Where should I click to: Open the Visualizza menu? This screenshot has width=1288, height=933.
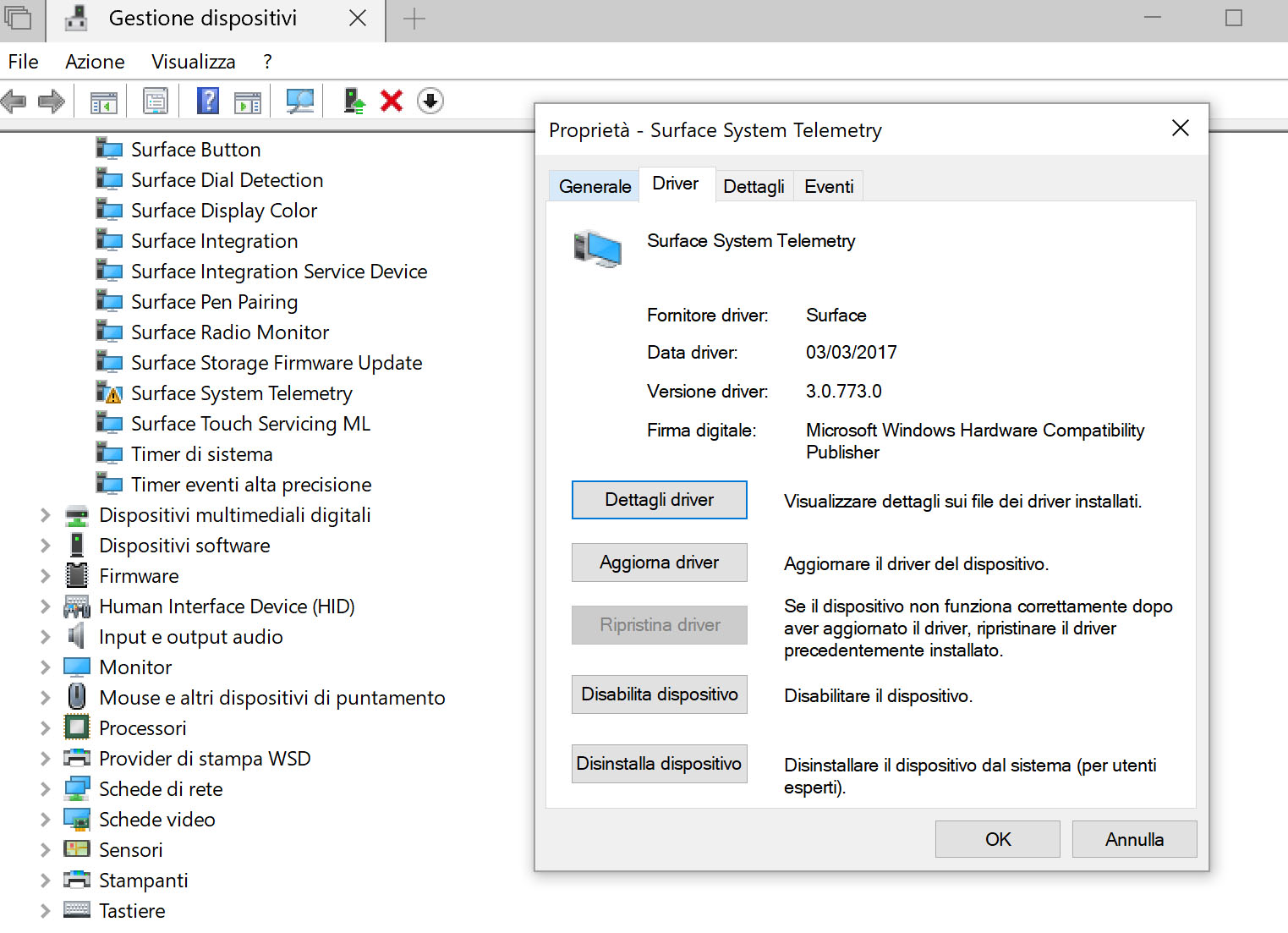(x=193, y=62)
